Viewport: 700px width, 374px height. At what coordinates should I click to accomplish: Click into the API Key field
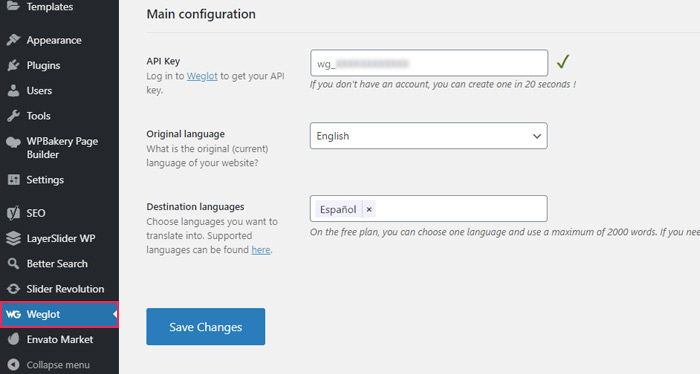[429, 63]
